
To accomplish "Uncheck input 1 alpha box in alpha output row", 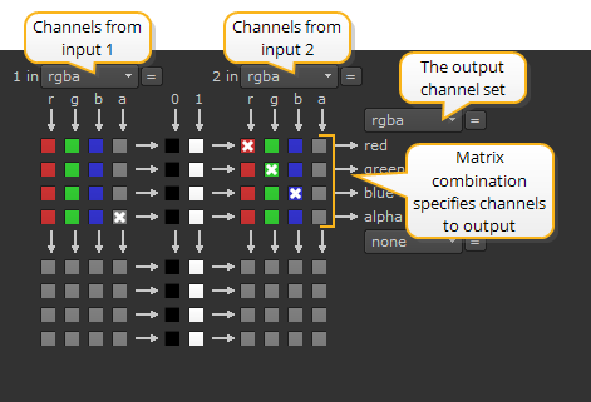I will coord(120,217).
